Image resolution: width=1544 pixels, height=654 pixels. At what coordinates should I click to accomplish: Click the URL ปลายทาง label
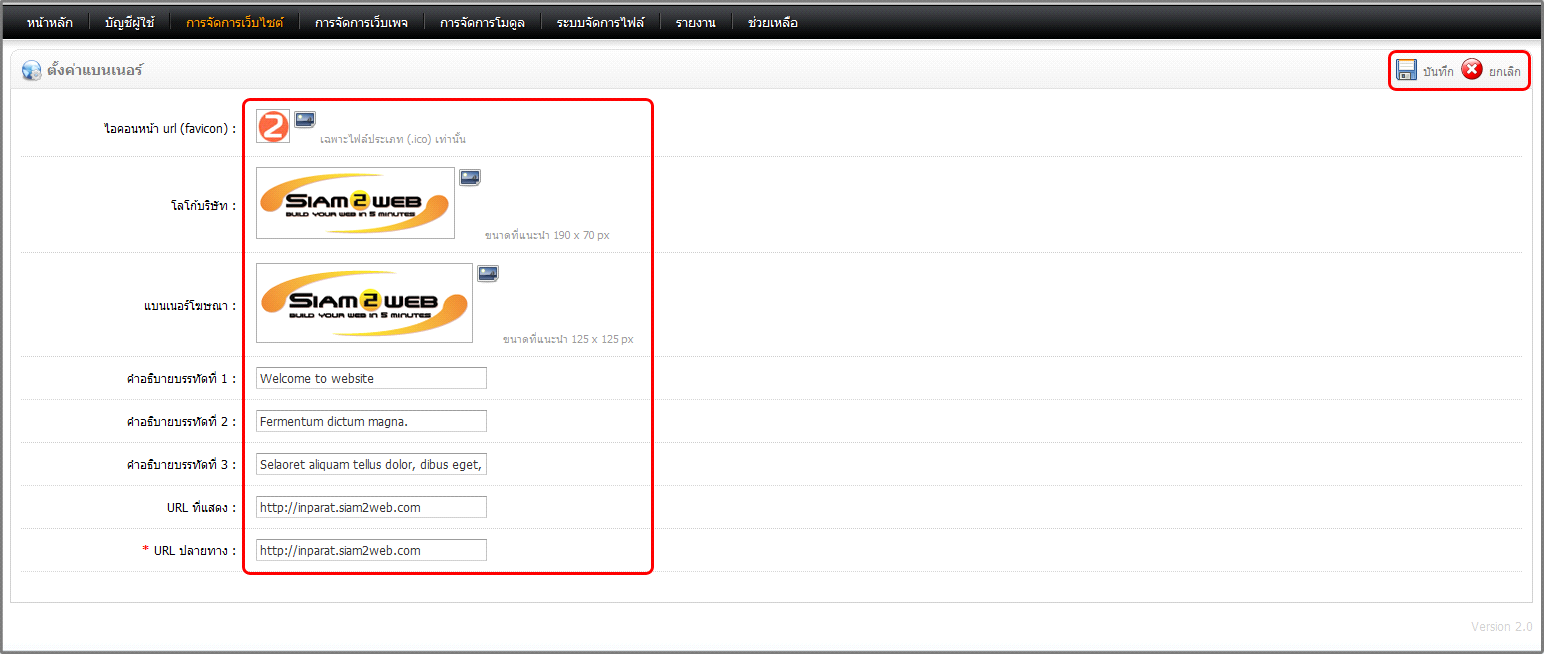point(195,551)
